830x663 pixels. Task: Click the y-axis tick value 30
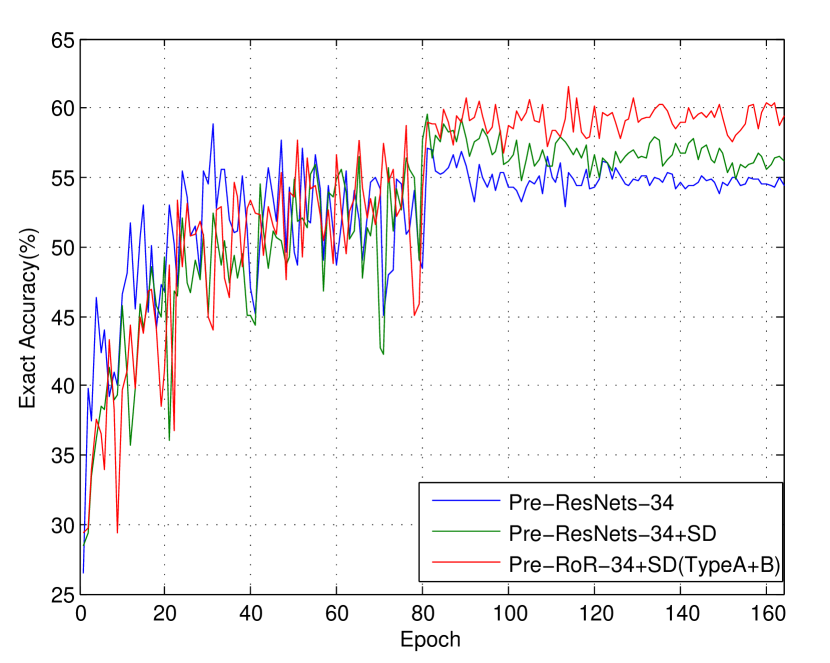coord(62,525)
